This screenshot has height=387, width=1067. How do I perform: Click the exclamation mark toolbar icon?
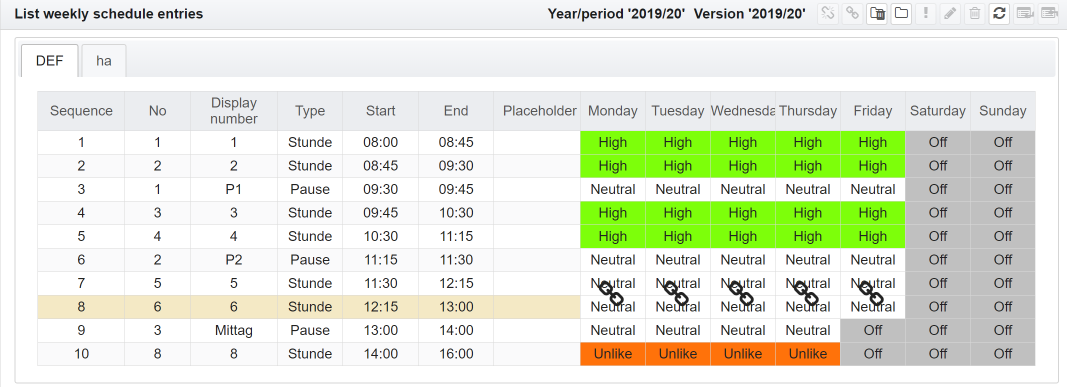tap(925, 14)
